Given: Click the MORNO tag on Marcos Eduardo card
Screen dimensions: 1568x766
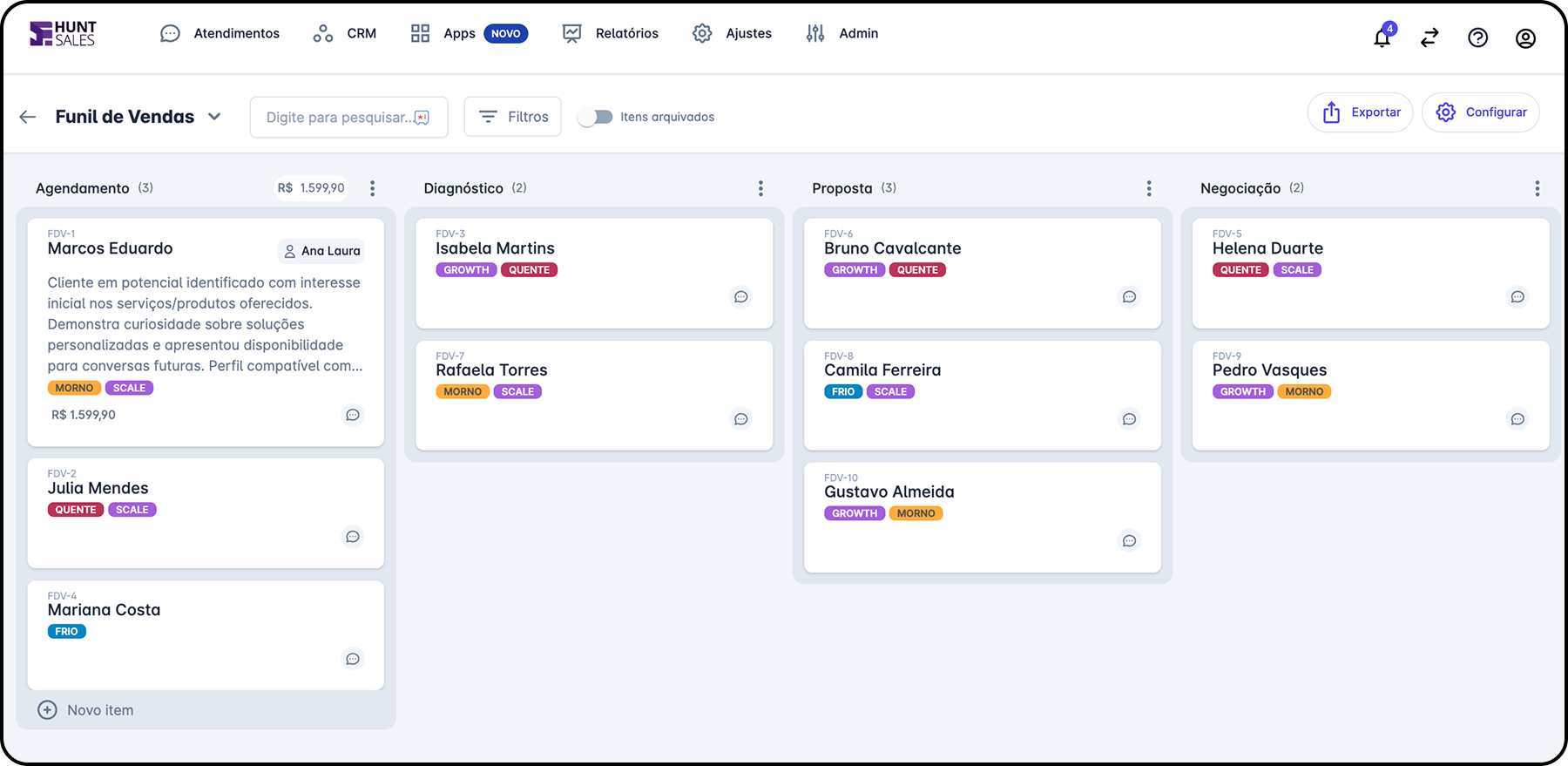Looking at the screenshot, I should click(x=74, y=388).
